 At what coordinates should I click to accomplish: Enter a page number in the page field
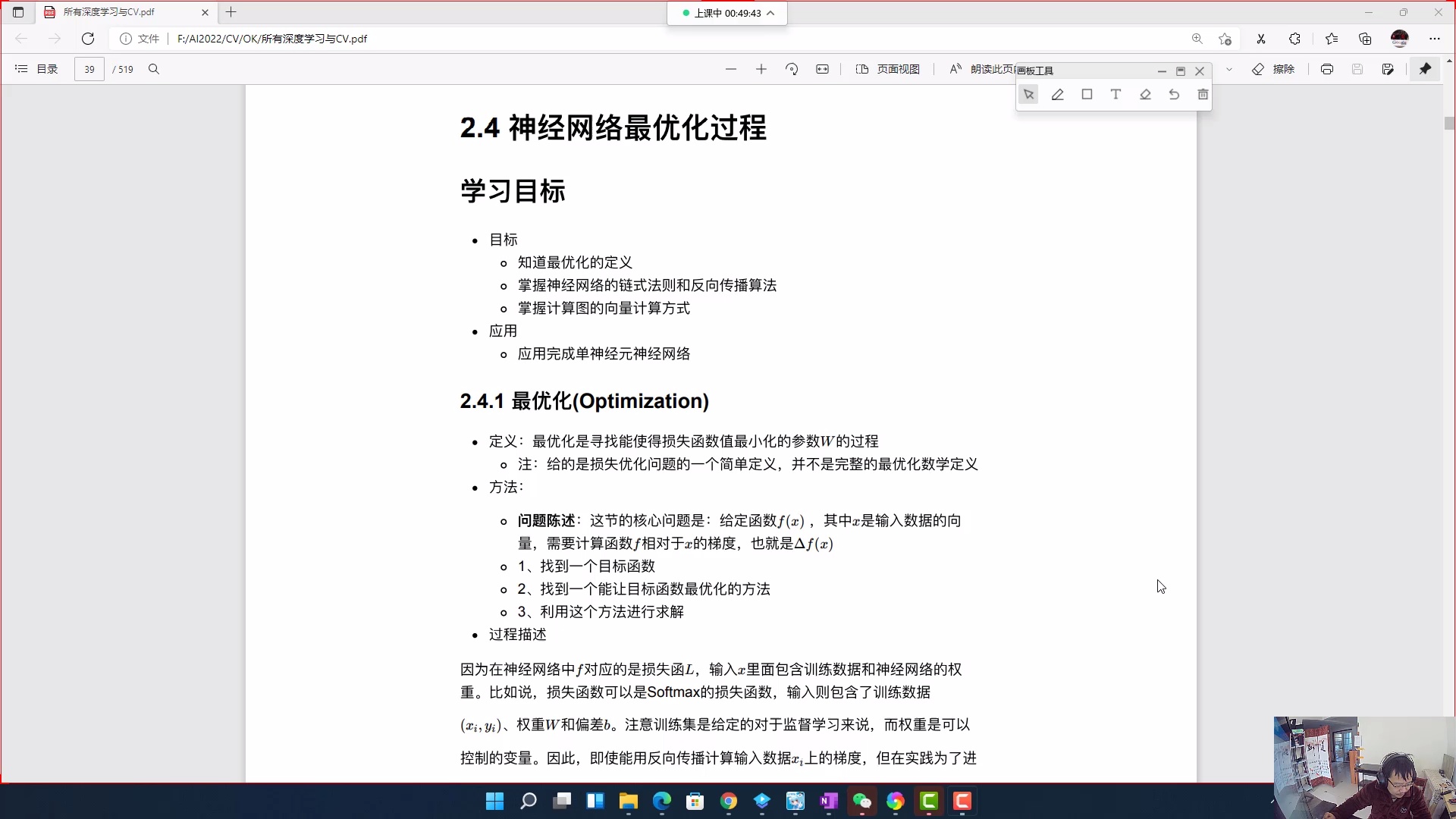click(x=89, y=69)
